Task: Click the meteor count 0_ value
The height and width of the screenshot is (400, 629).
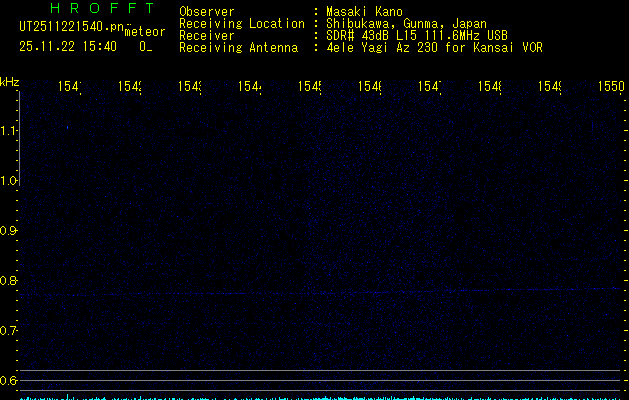Action: tap(146, 47)
